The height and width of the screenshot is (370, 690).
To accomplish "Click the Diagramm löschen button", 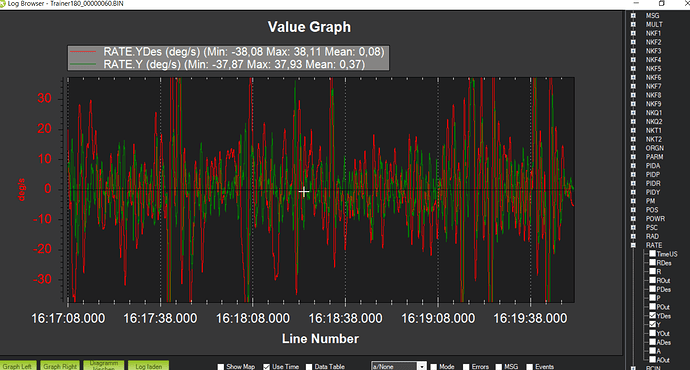I will coord(104,366).
